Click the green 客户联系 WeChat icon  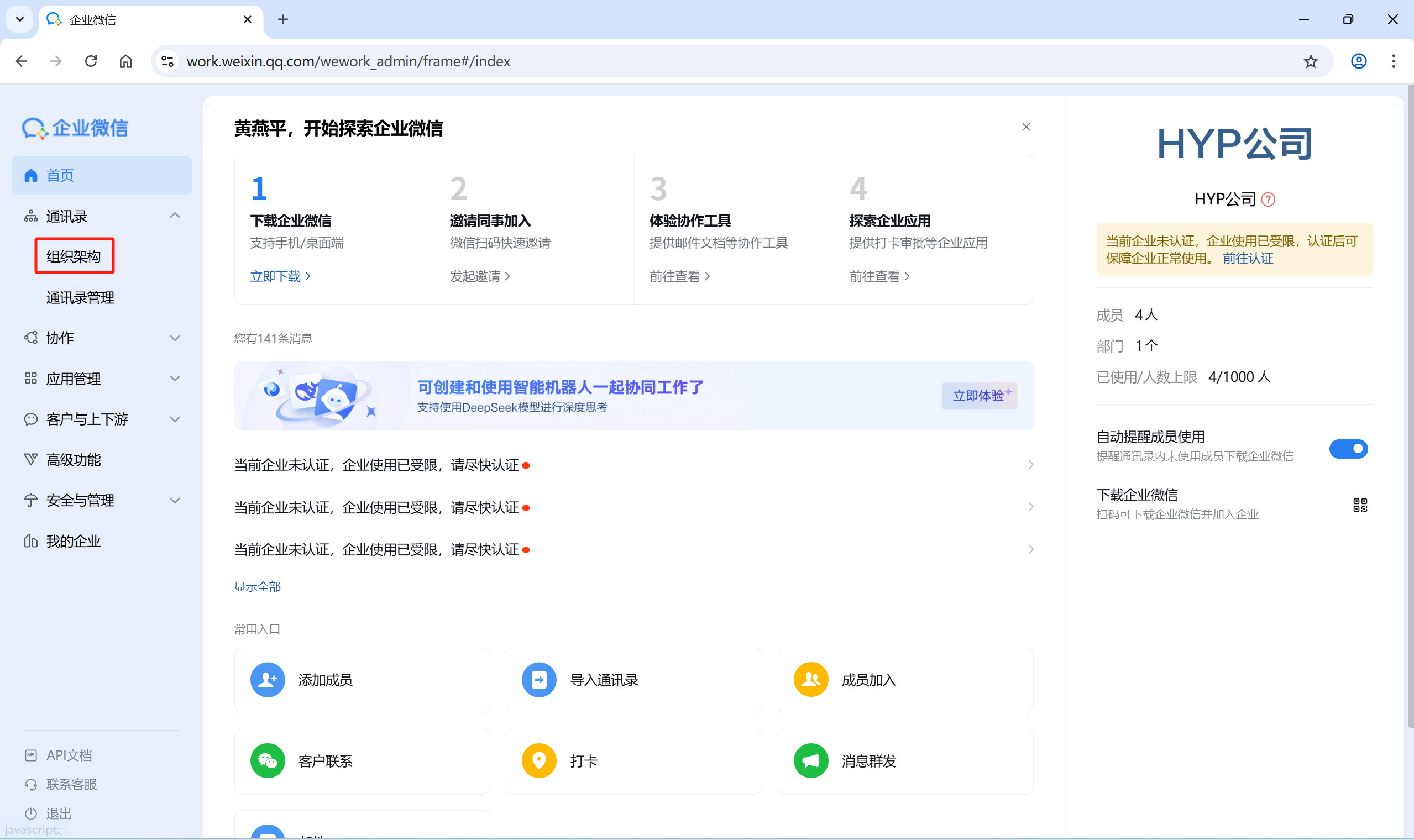[x=267, y=760]
